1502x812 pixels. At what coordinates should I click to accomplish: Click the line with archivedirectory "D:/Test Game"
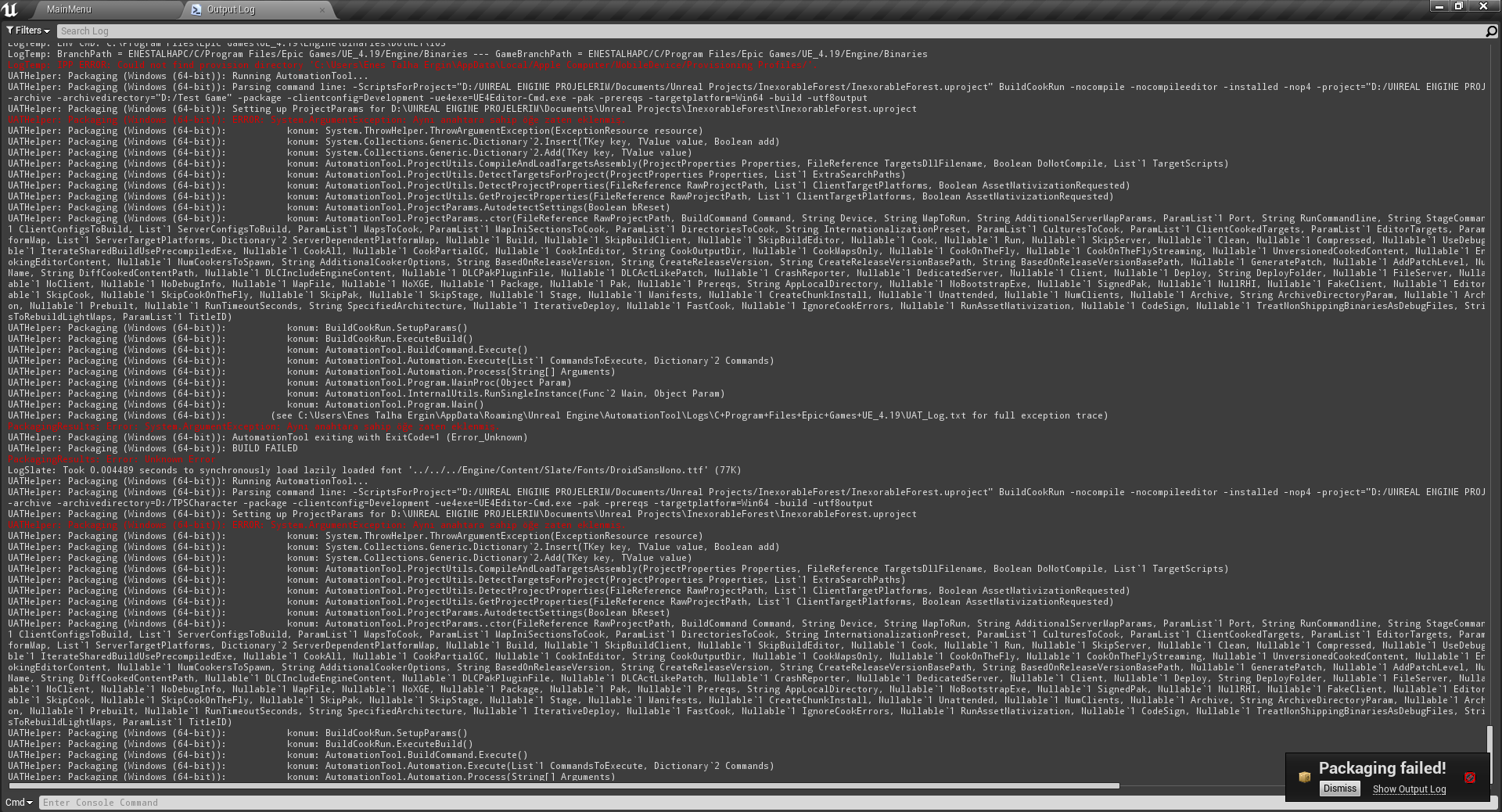click(x=437, y=98)
